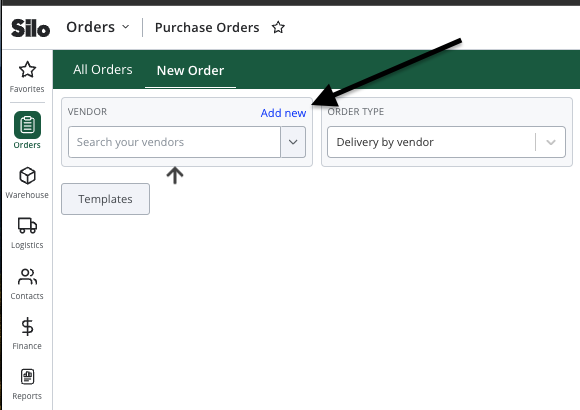Viewport: 580px width, 410px height.
Task: Click the Orders header label
Action: click(x=91, y=27)
